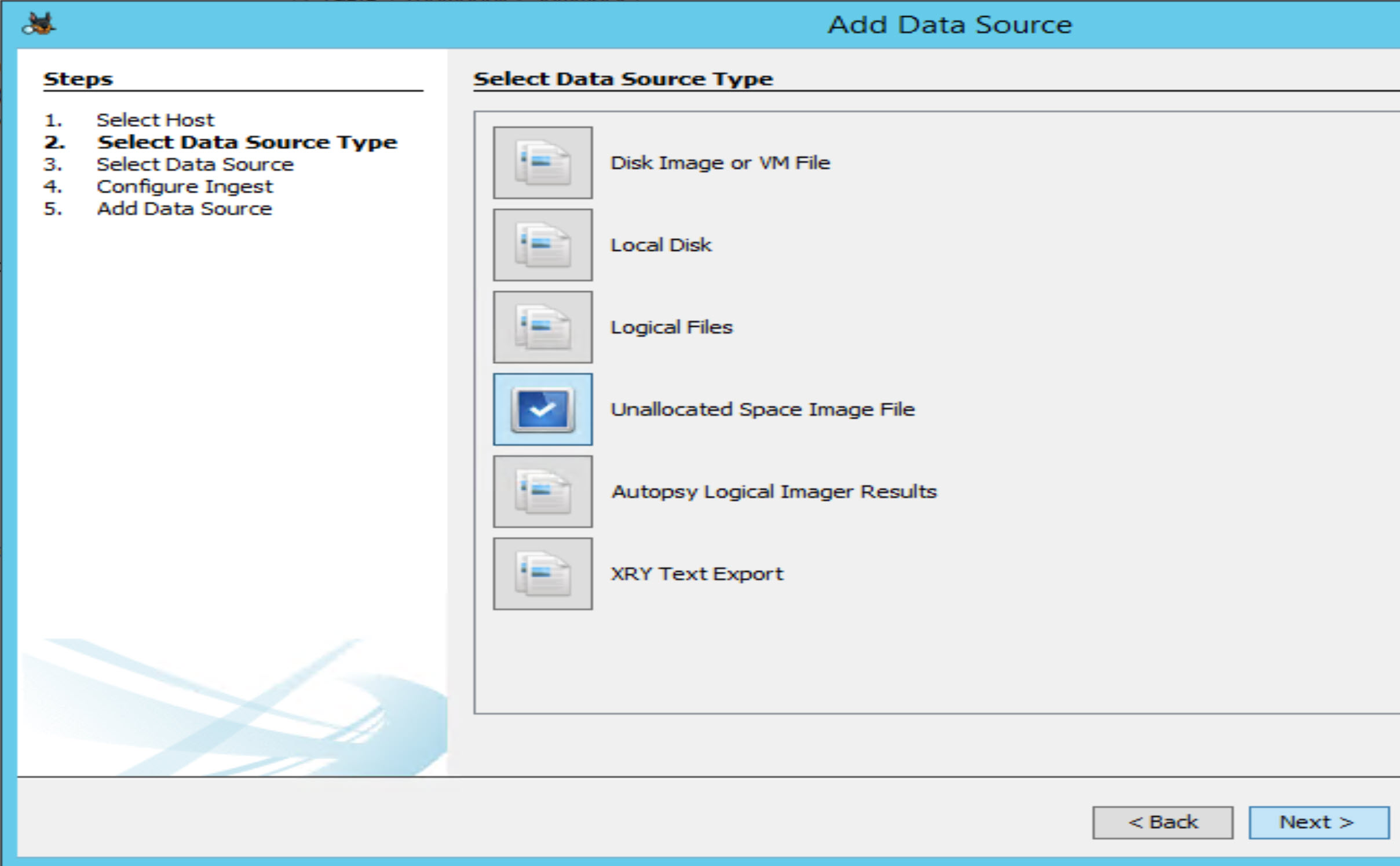The image size is (1400, 866).
Task: Choose Disk Image or VM File option
Action: tap(719, 162)
